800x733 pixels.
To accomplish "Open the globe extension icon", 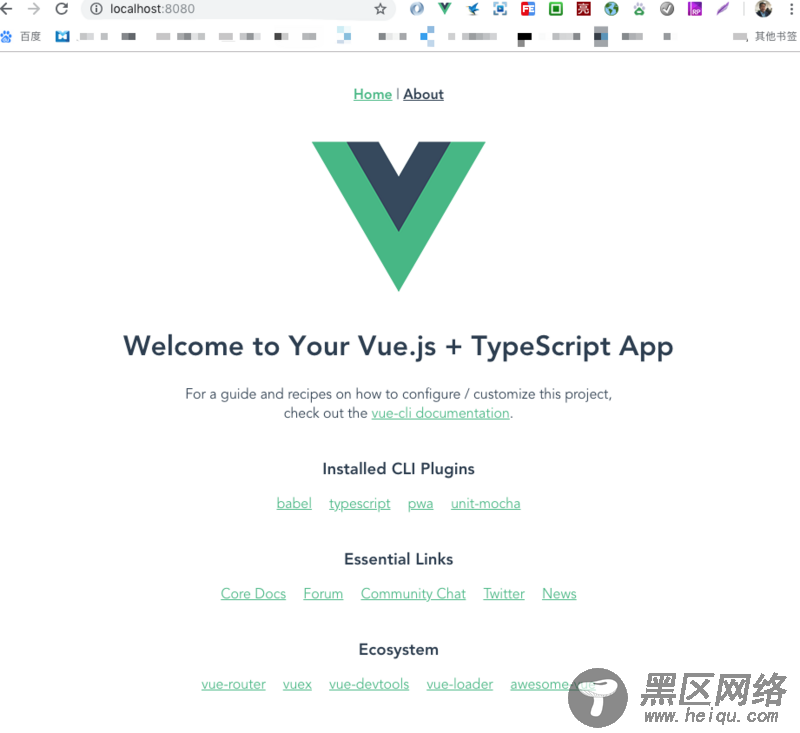I will (611, 9).
